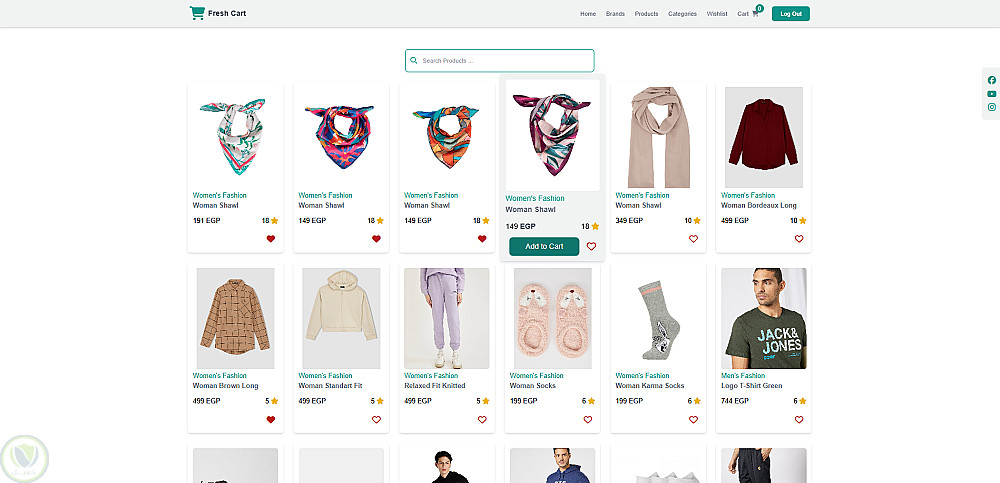
Task: Click the Fresh Cart logo cart icon
Action: tap(197, 13)
